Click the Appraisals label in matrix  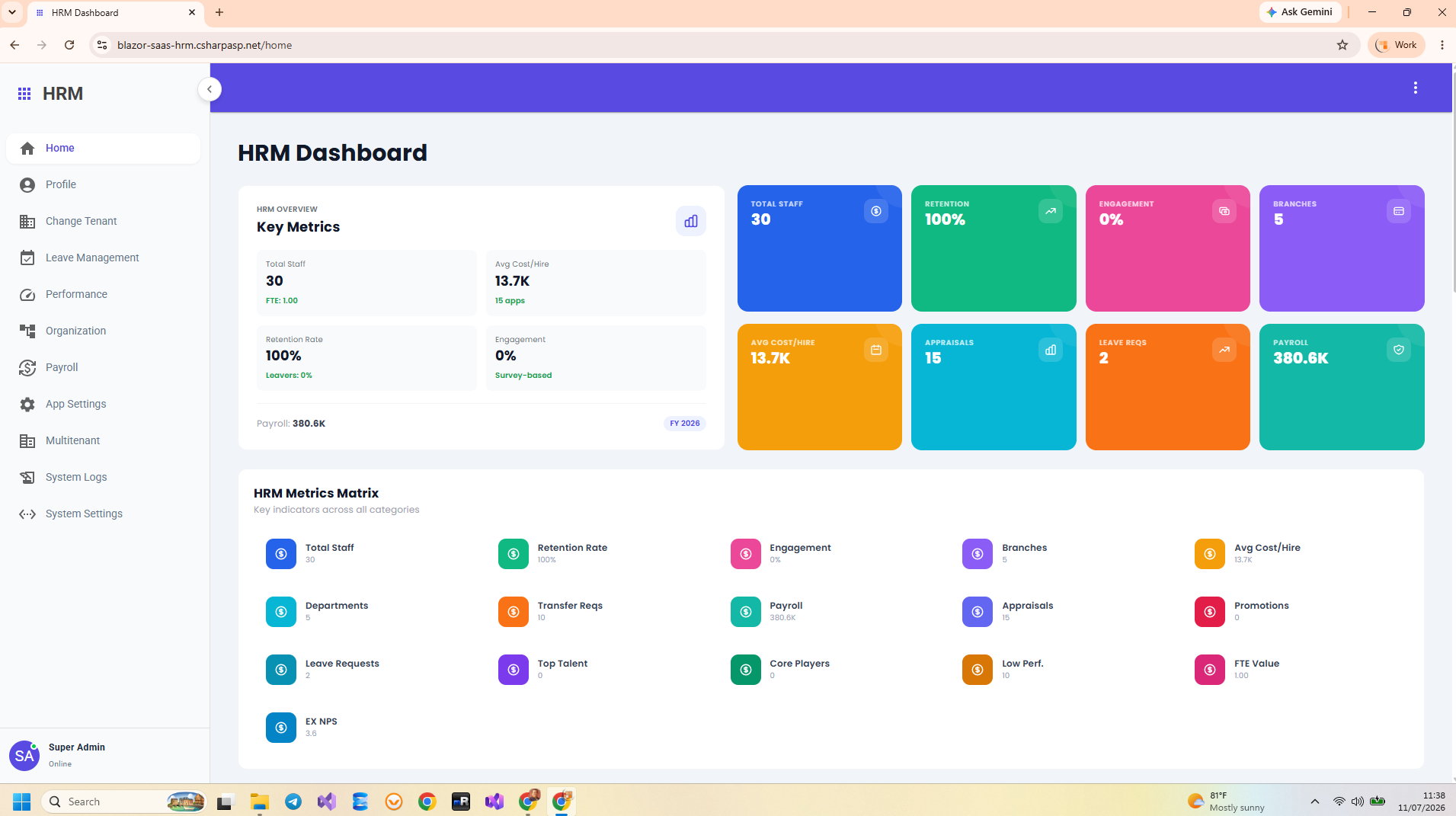point(1027,606)
